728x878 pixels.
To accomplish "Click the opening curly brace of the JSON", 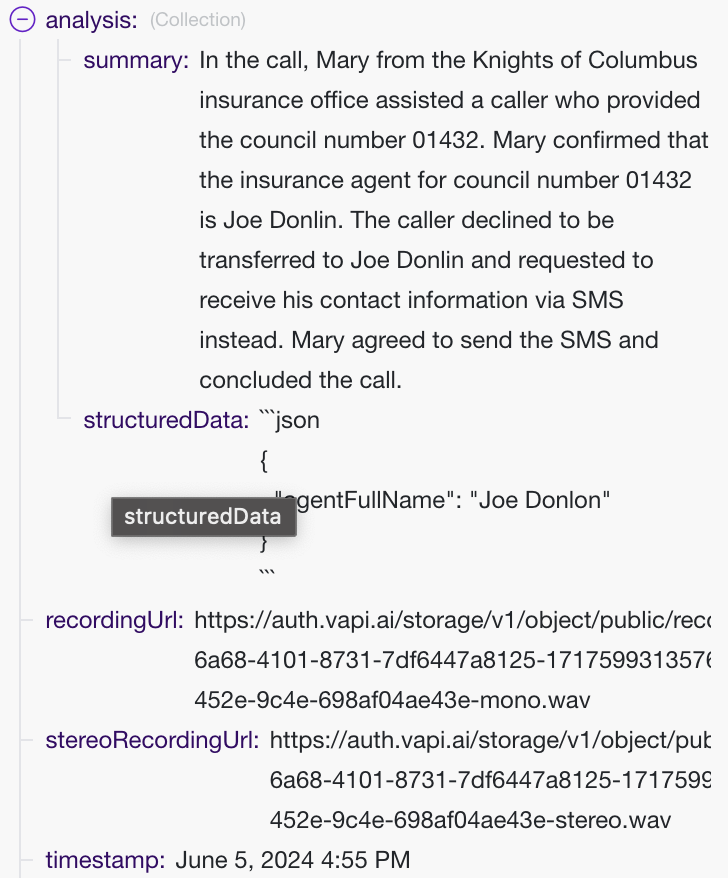I will coord(264,460).
